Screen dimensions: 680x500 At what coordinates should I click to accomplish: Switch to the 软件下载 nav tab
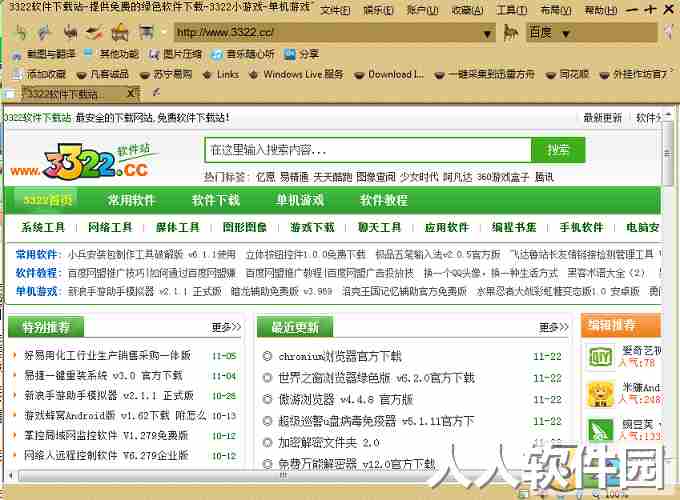[x=216, y=200]
